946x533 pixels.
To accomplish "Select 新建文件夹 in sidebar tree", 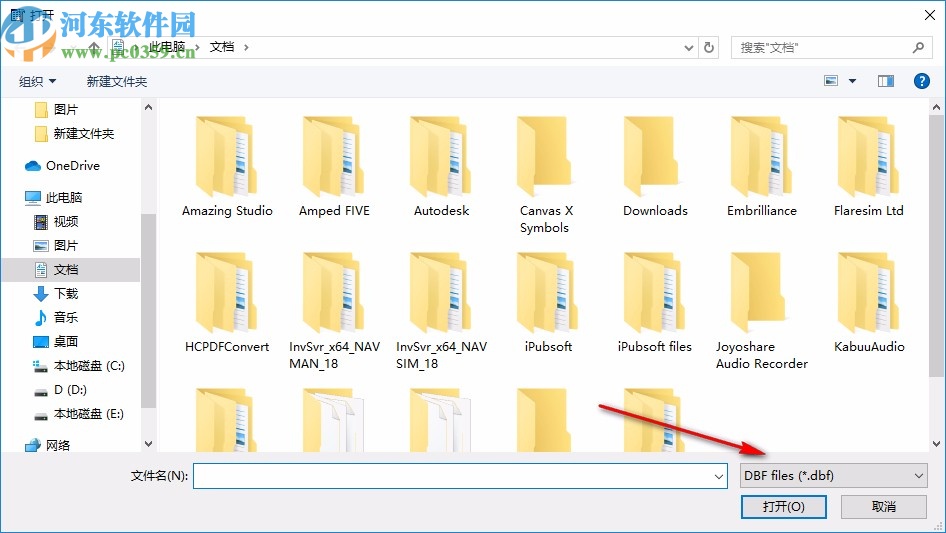I will pos(75,133).
